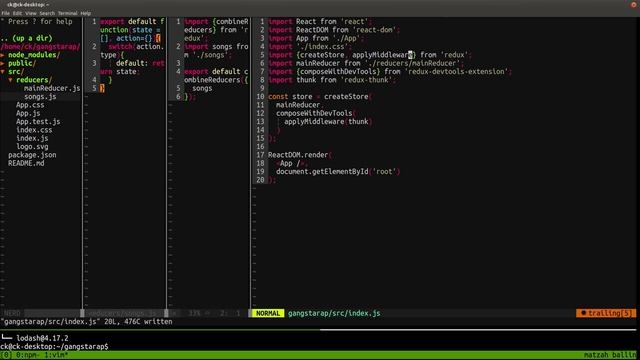Click the public/ folder name
Viewport: 640px width, 360px height.
(22, 63)
